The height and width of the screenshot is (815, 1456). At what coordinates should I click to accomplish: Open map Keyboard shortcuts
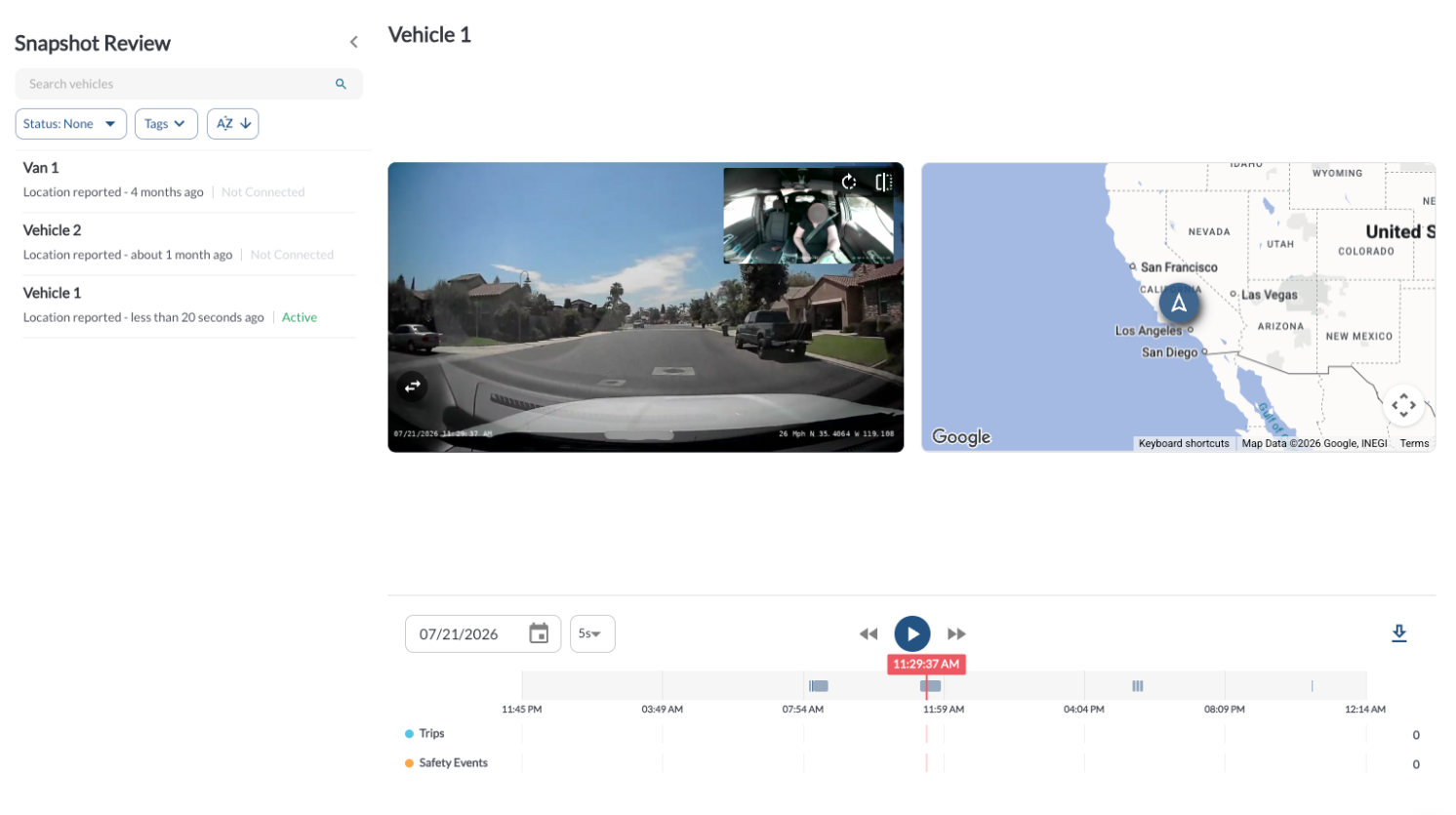coord(1184,443)
